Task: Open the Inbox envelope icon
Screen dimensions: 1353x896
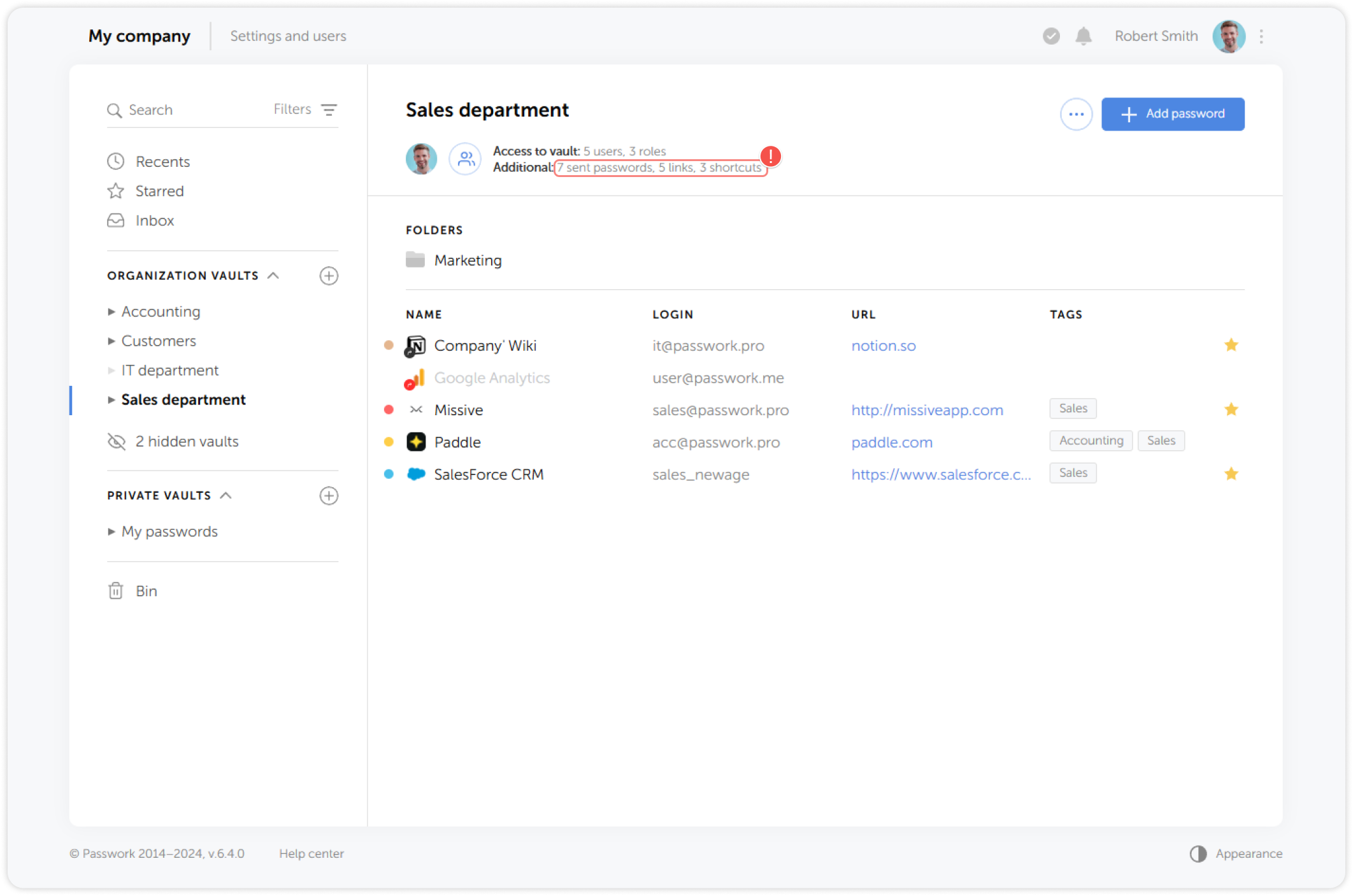Action: (x=115, y=220)
